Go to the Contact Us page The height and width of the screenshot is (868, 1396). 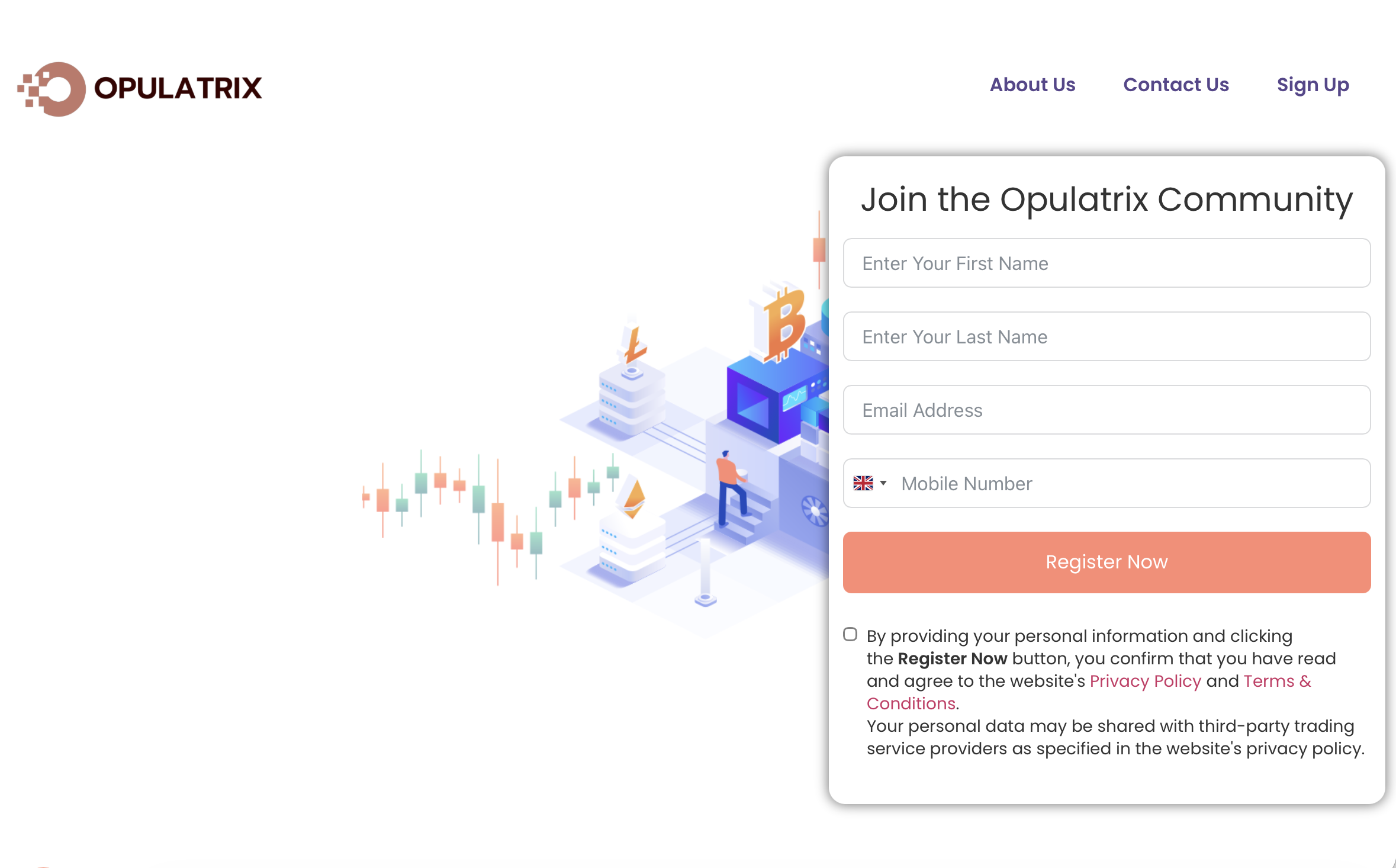pyautogui.click(x=1176, y=85)
